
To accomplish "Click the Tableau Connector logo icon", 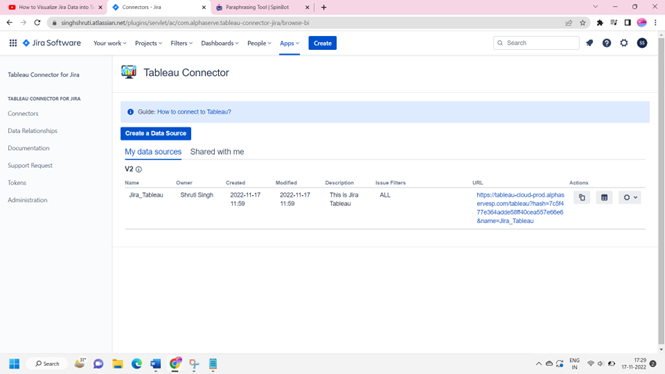I will 129,72.
